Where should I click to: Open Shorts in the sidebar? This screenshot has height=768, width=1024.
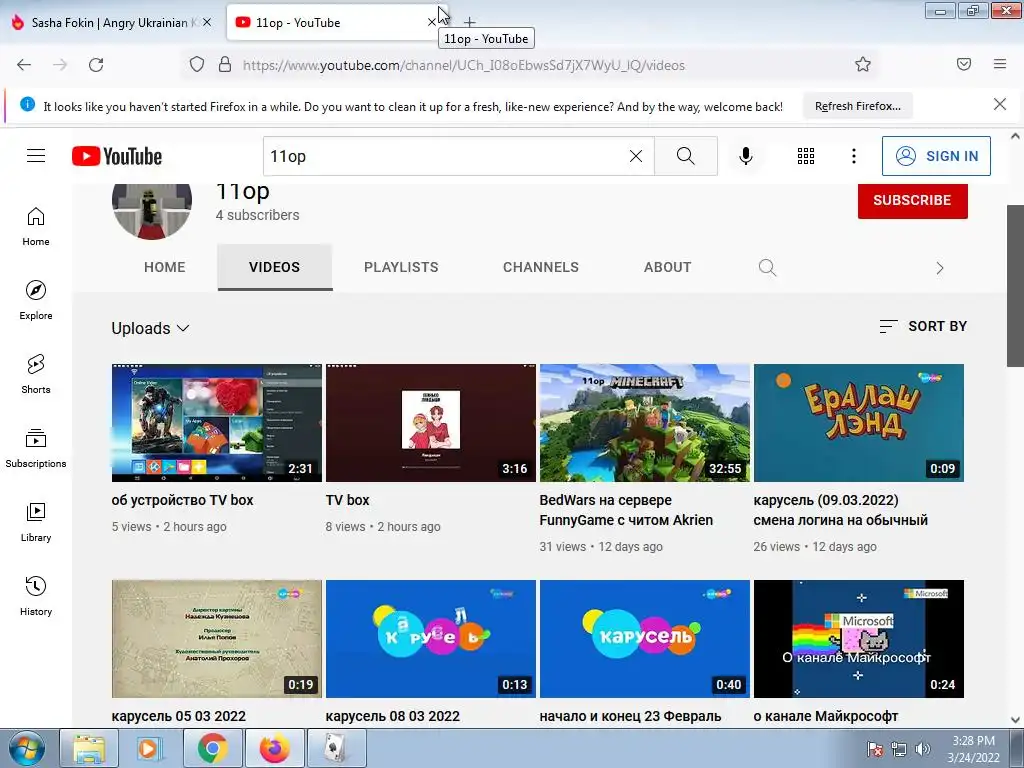pyautogui.click(x=36, y=374)
